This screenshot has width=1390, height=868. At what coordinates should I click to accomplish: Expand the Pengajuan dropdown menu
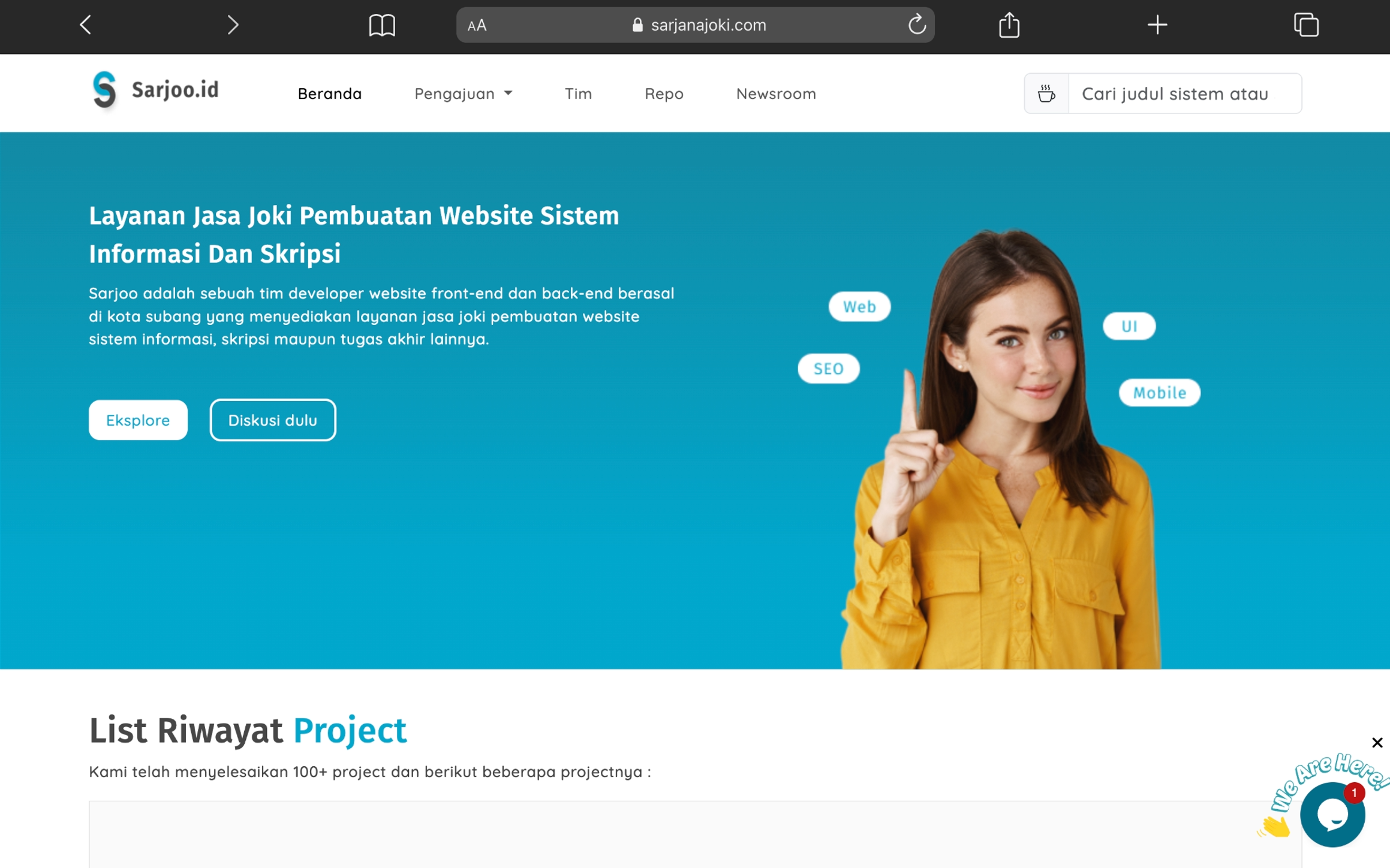point(463,94)
